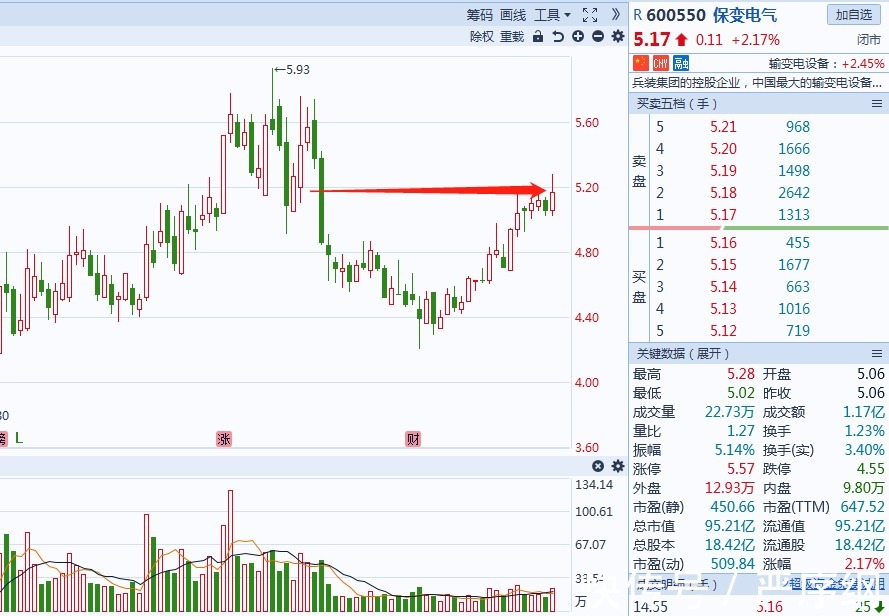Select buy level 5 price 5.12
The width and height of the screenshot is (889, 616).
(723, 331)
